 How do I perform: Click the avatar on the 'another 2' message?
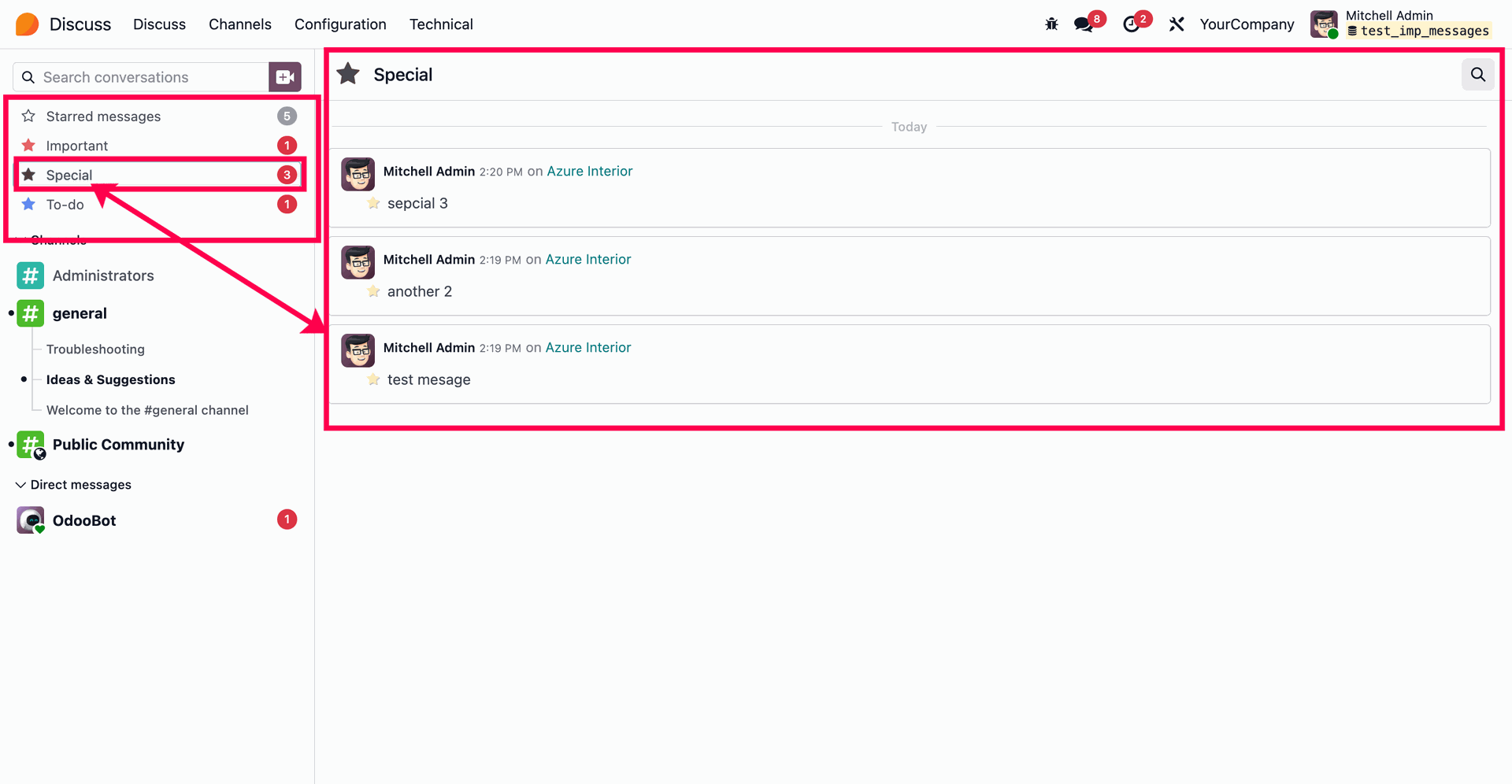point(358,262)
